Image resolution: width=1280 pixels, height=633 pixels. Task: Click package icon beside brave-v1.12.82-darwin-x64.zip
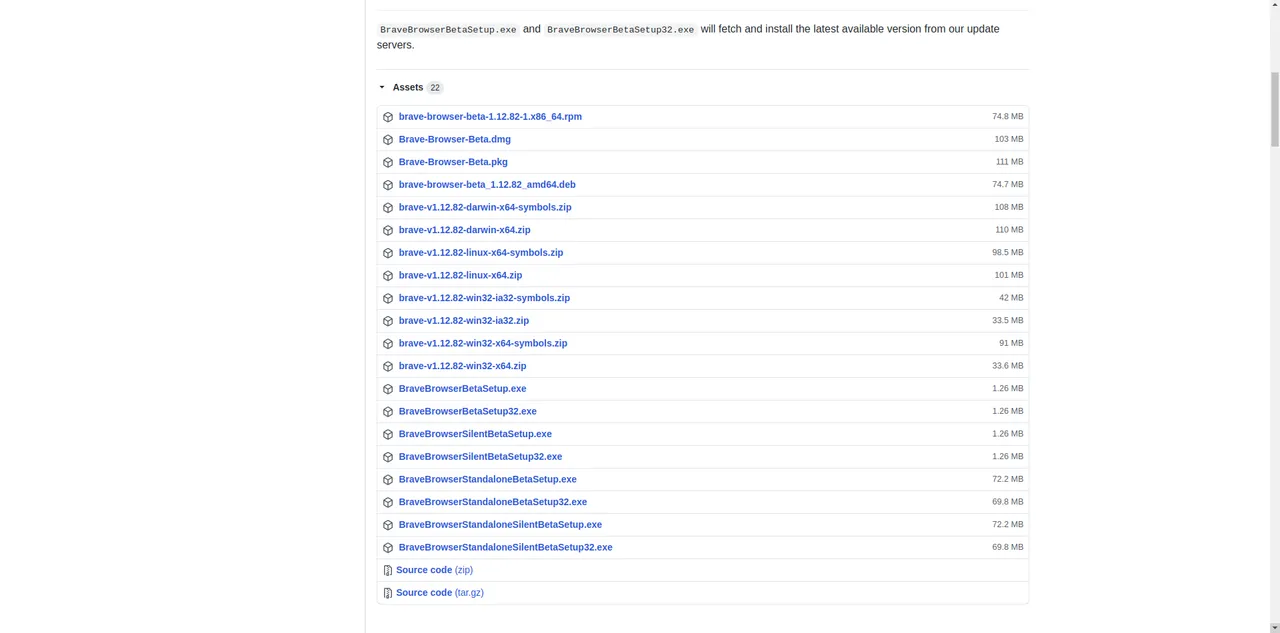tap(388, 230)
